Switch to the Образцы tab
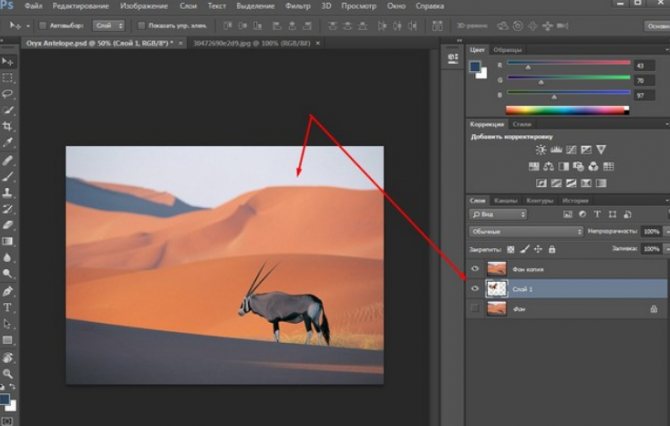 [508, 50]
